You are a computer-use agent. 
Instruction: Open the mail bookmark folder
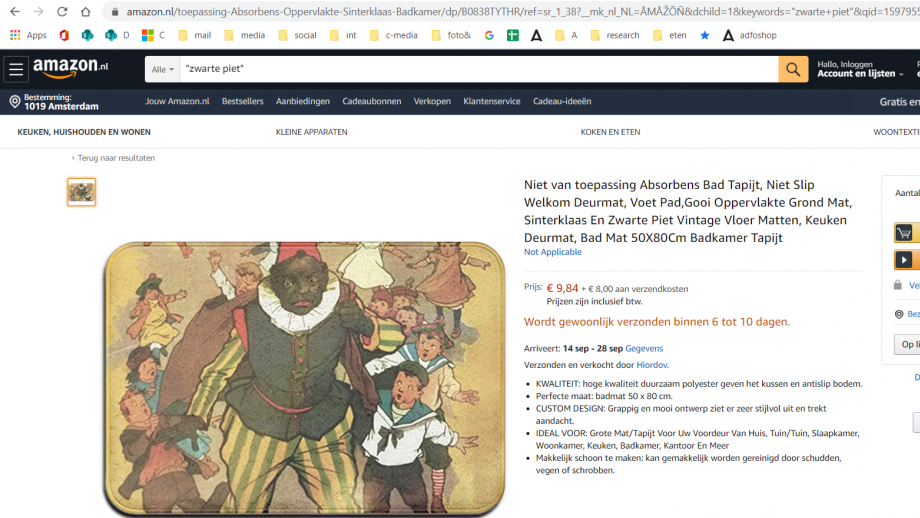click(x=195, y=35)
